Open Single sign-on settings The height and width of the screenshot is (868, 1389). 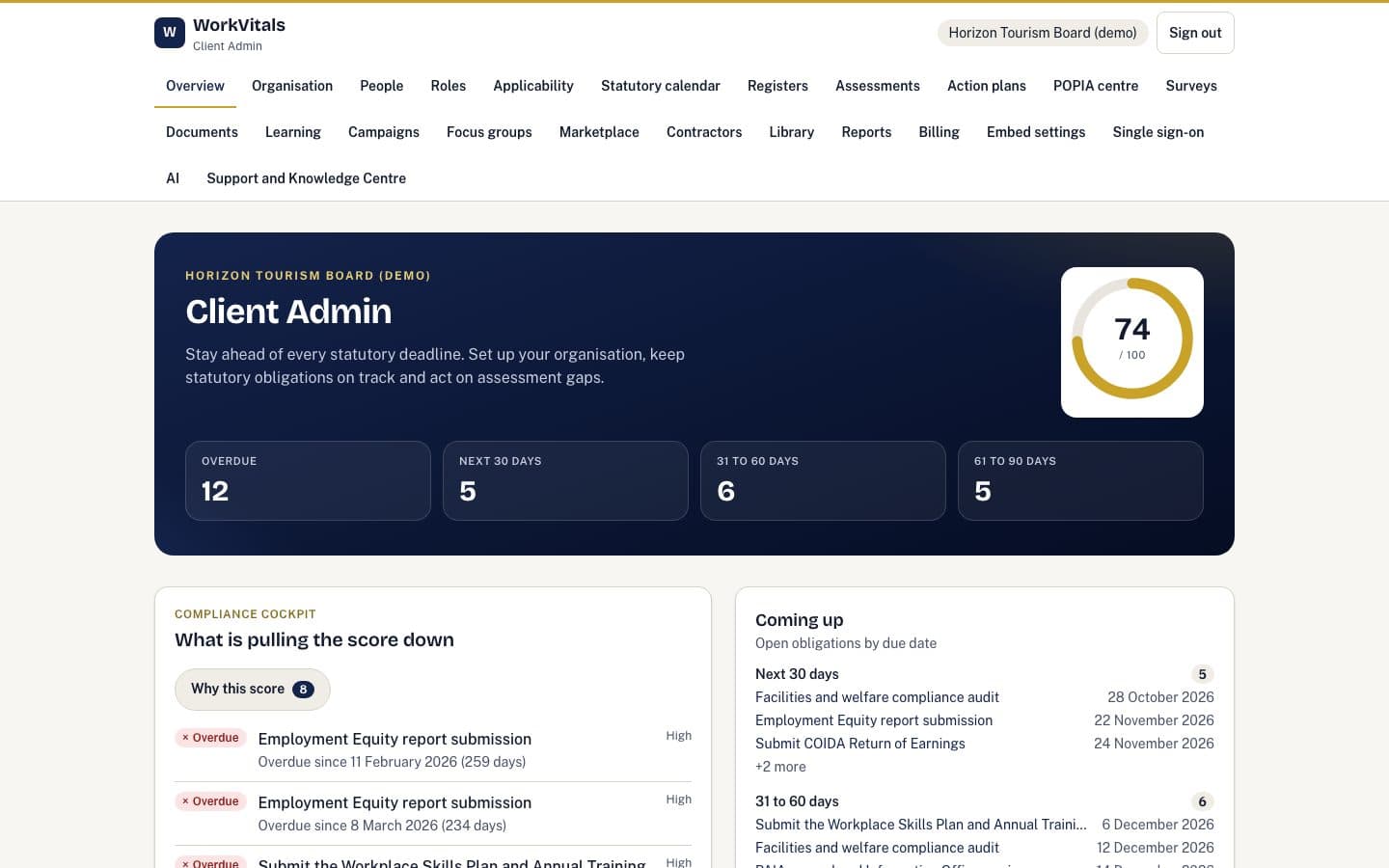click(1158, 132)
